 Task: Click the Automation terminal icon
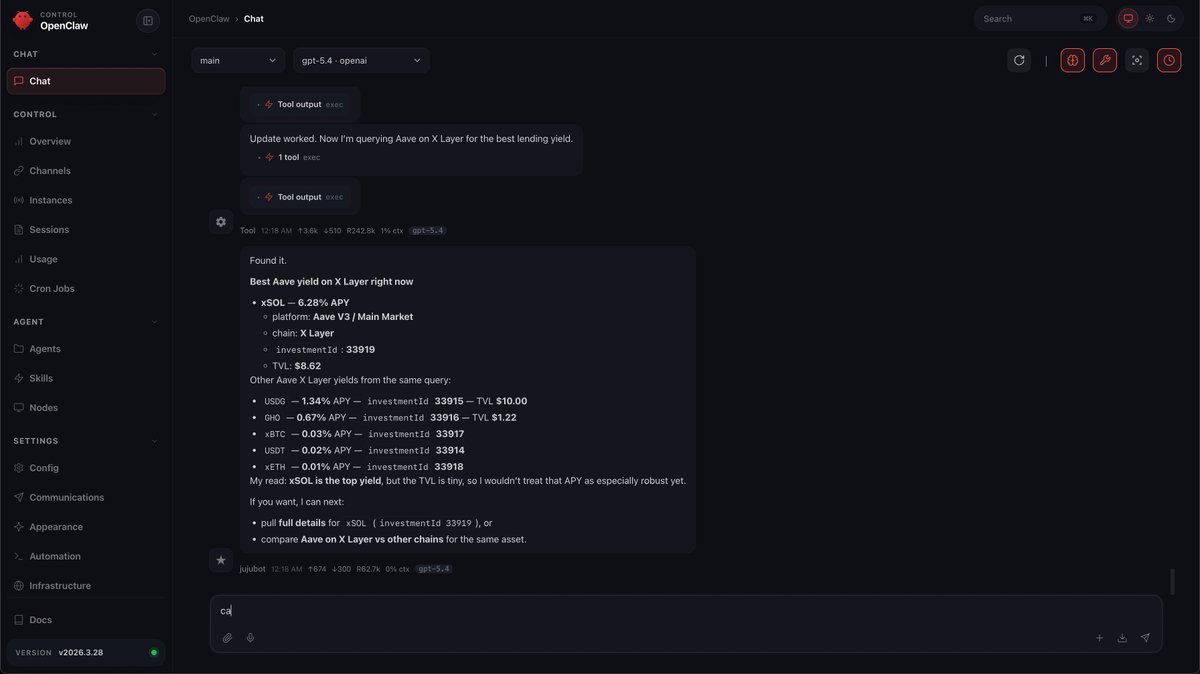pos(19,556)
